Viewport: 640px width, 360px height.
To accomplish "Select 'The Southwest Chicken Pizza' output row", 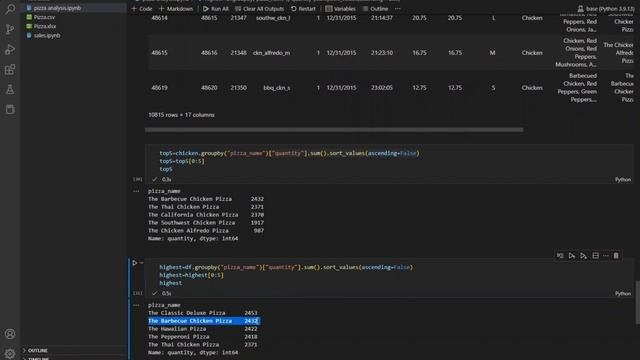I will click(206, 223).
